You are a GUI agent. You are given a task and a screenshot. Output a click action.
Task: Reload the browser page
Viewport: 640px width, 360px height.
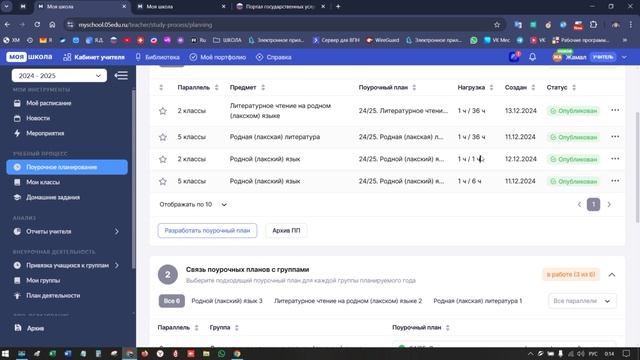(37, 24)
